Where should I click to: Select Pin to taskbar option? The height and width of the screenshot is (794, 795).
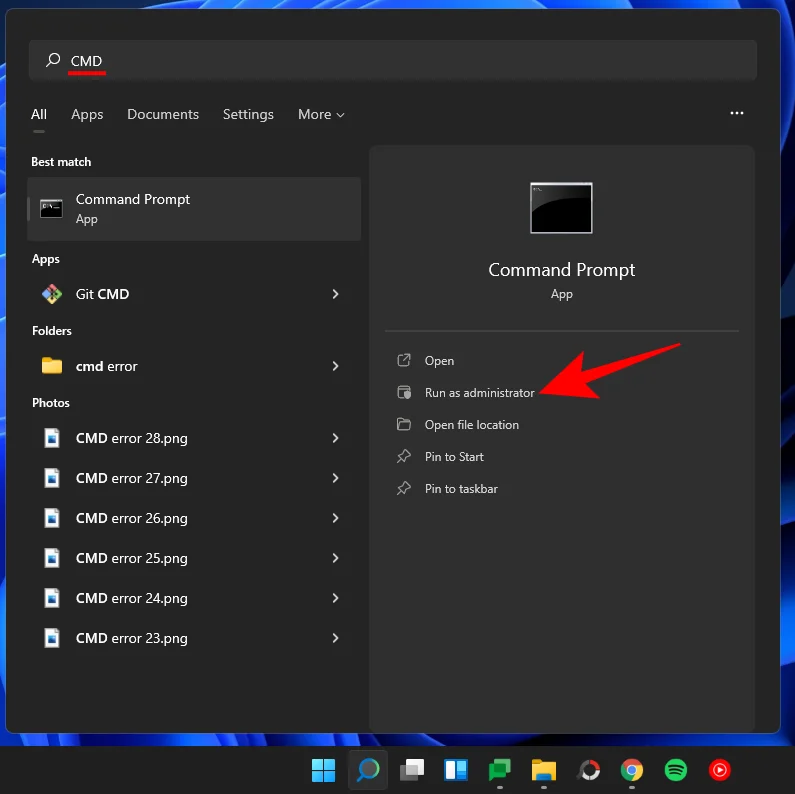pos(460,489)
